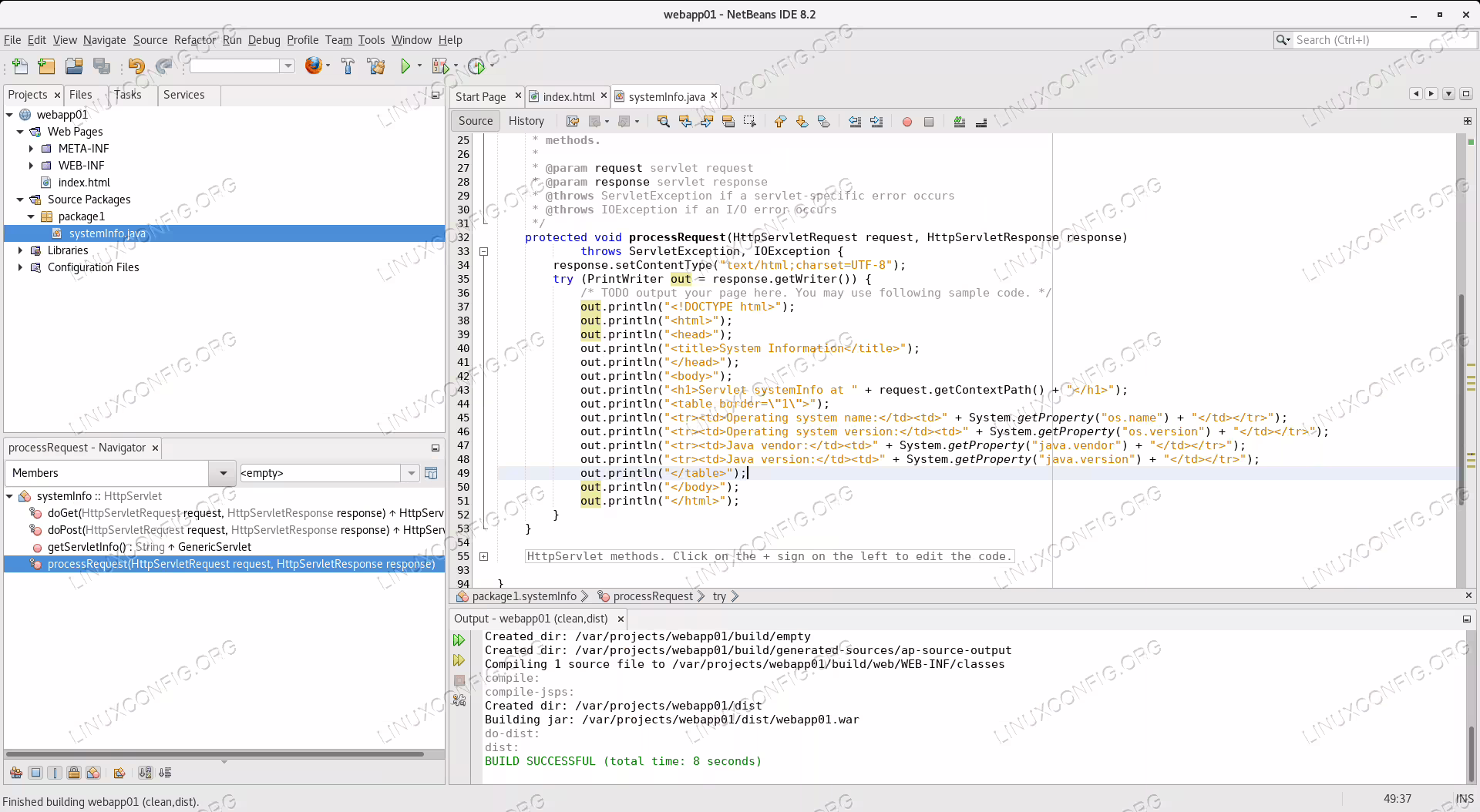The height and width of the screenshot is (812, 1480).
Task: Run the project with green arrow
Action: point(405,66)
